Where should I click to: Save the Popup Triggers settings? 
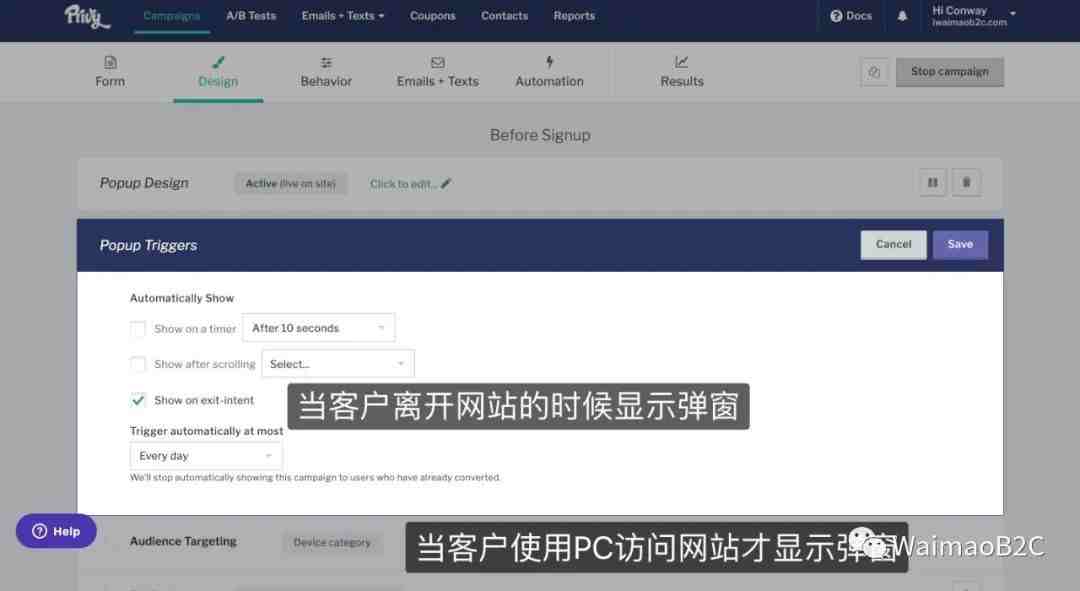point(960,245)
